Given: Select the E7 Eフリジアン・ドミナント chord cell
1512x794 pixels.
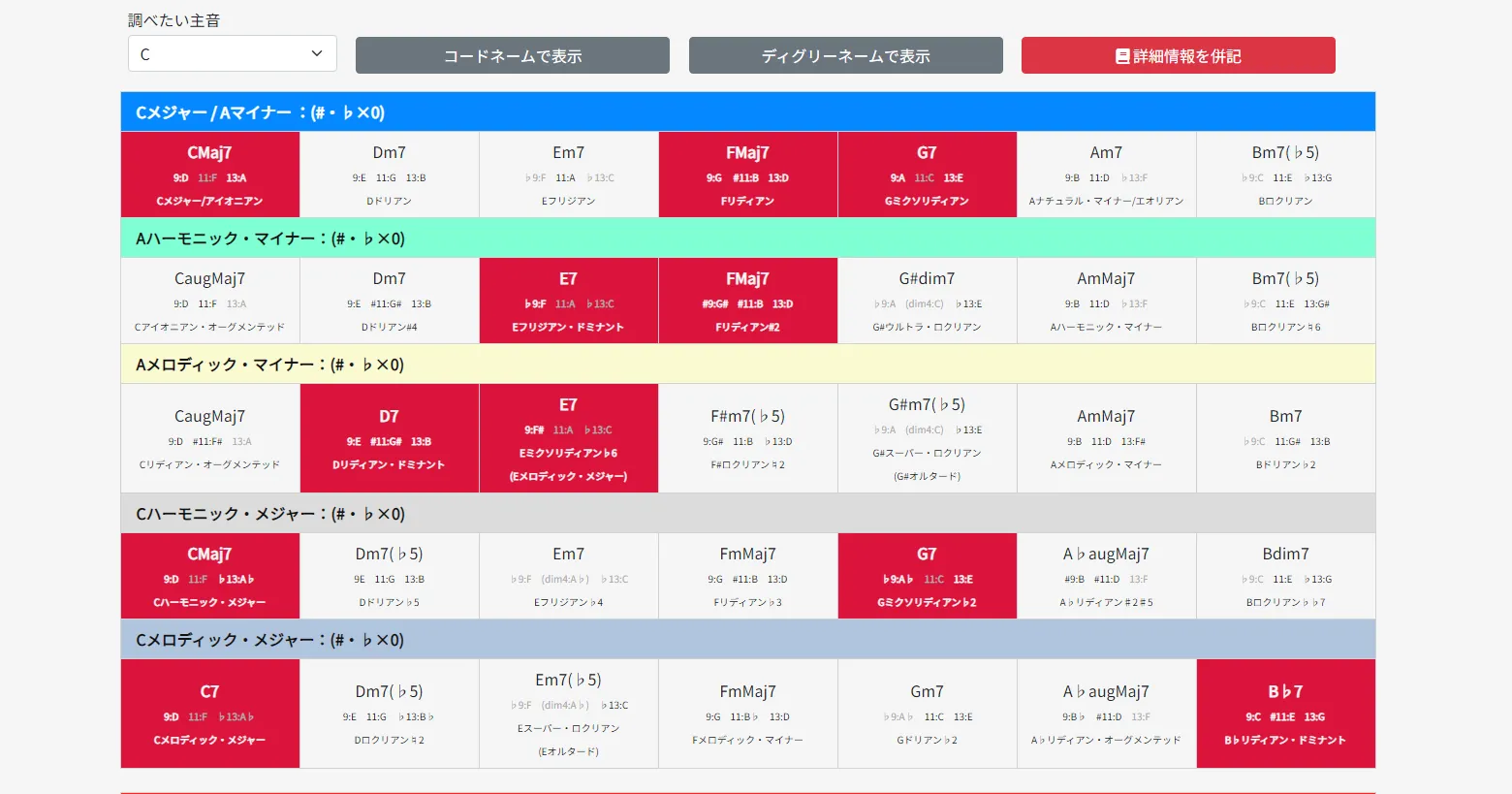Looking at the screenshot, I should click(569, 301).
